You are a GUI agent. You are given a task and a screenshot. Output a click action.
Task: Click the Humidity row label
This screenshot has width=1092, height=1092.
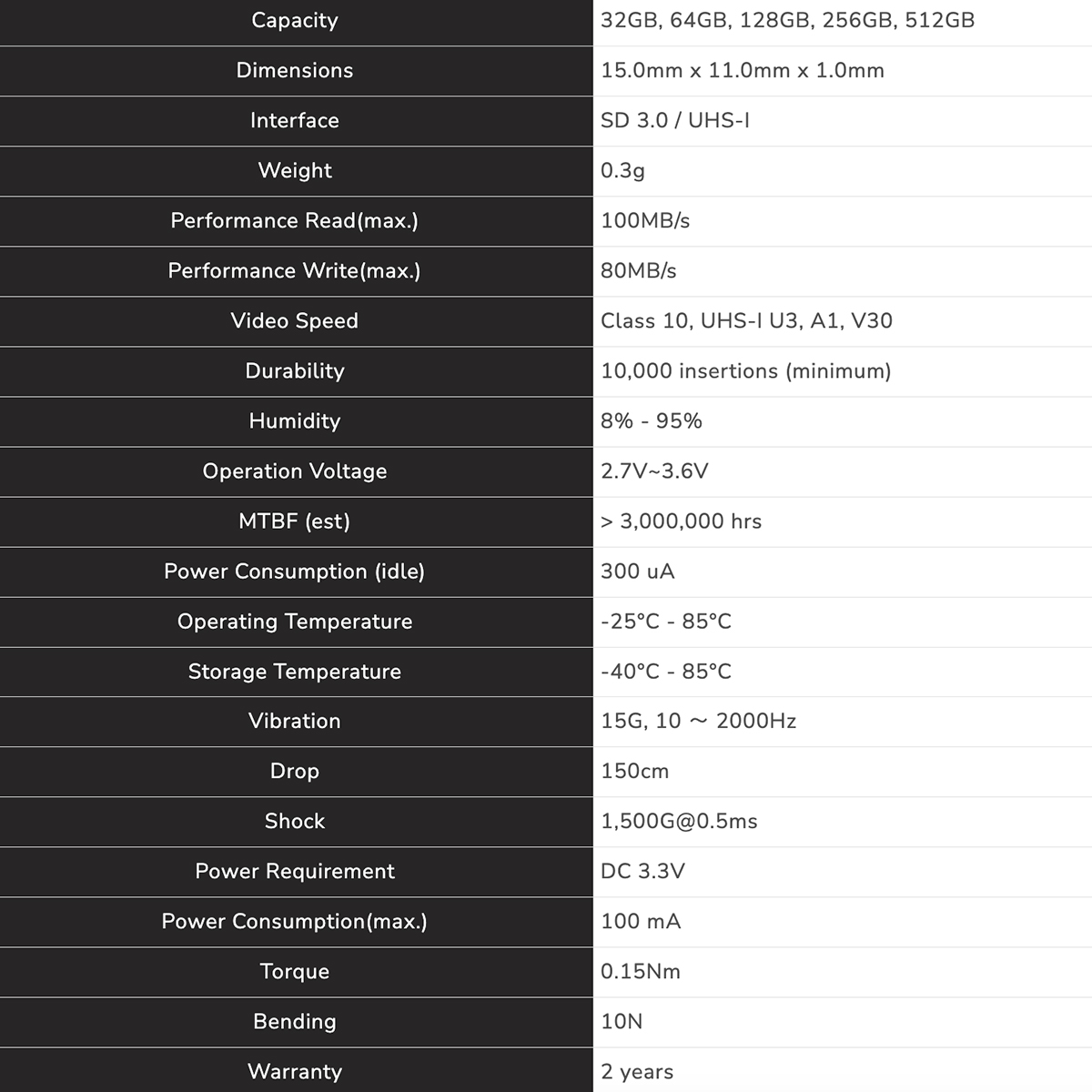point(295,421)
